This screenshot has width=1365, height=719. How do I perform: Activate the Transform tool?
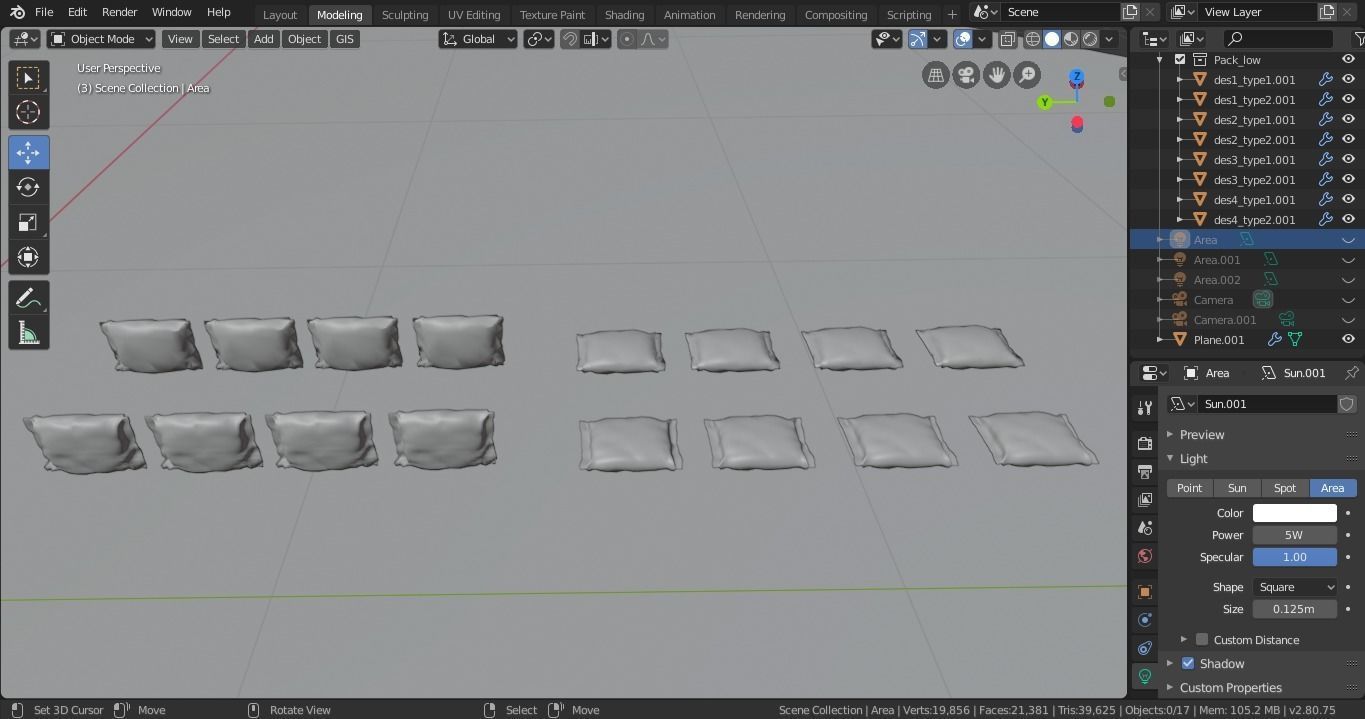28,257
